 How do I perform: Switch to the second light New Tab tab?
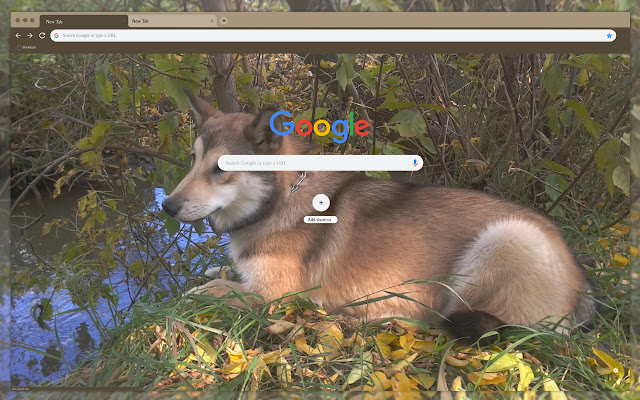point(172,21)
